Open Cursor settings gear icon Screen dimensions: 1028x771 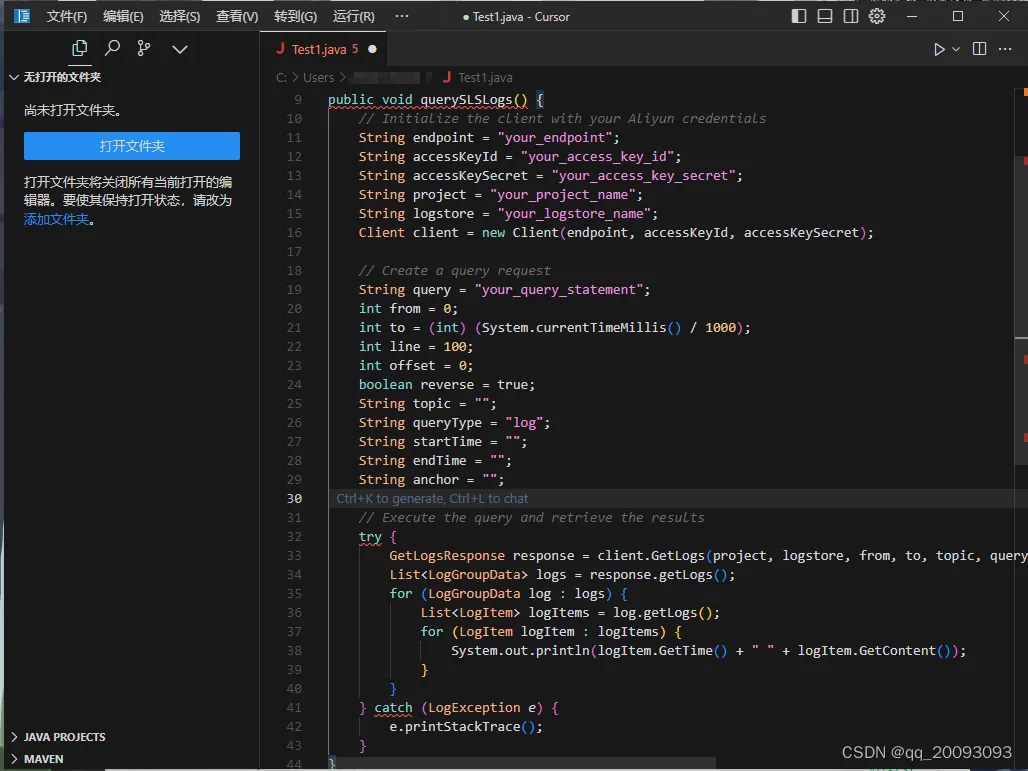pos(877,16)
